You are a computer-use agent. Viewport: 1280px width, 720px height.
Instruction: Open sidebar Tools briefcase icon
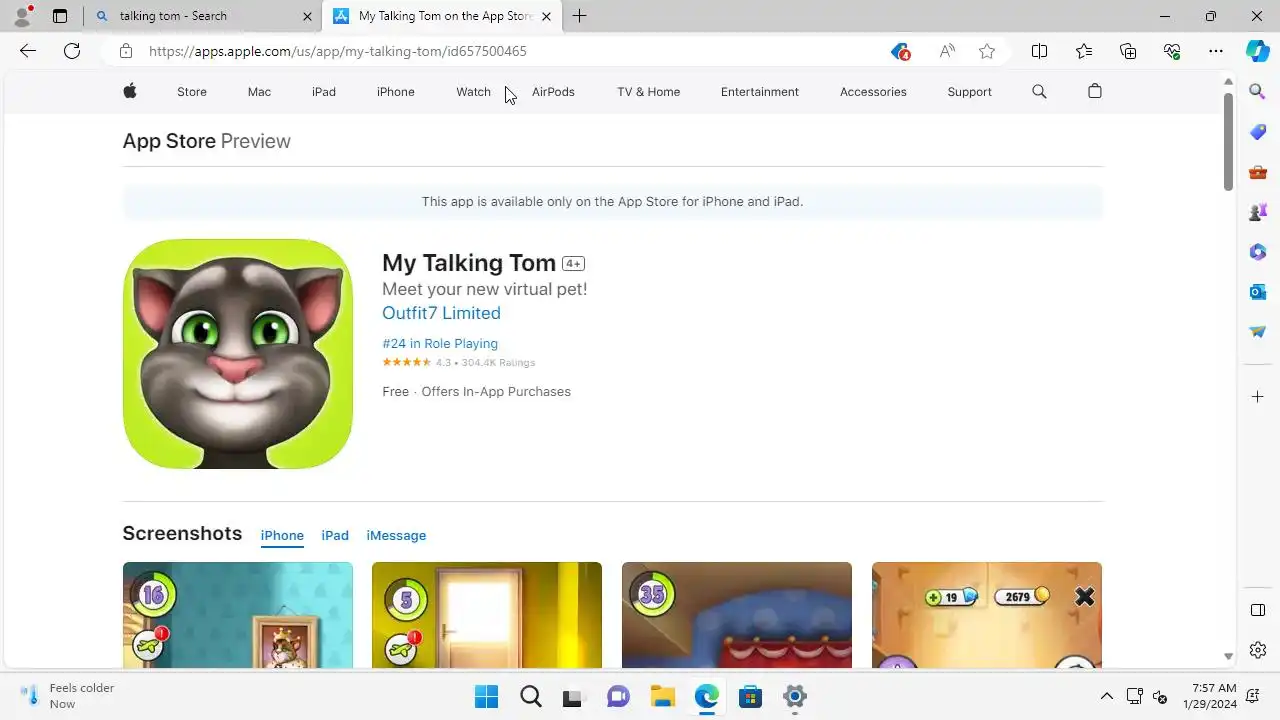tap(1258, 172)
